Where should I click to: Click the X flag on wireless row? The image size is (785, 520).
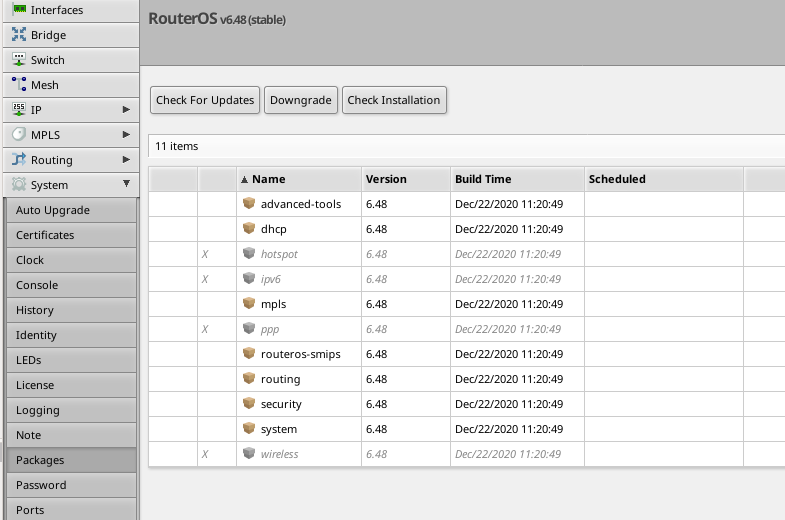click(x=205, y=454)
